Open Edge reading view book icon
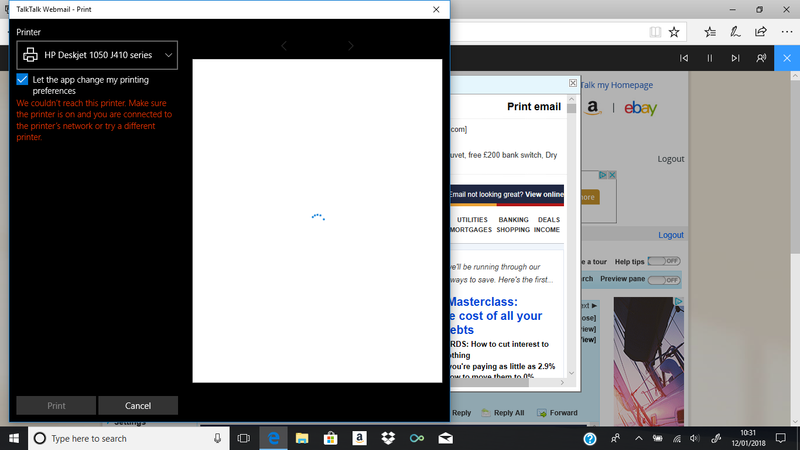 655,31
